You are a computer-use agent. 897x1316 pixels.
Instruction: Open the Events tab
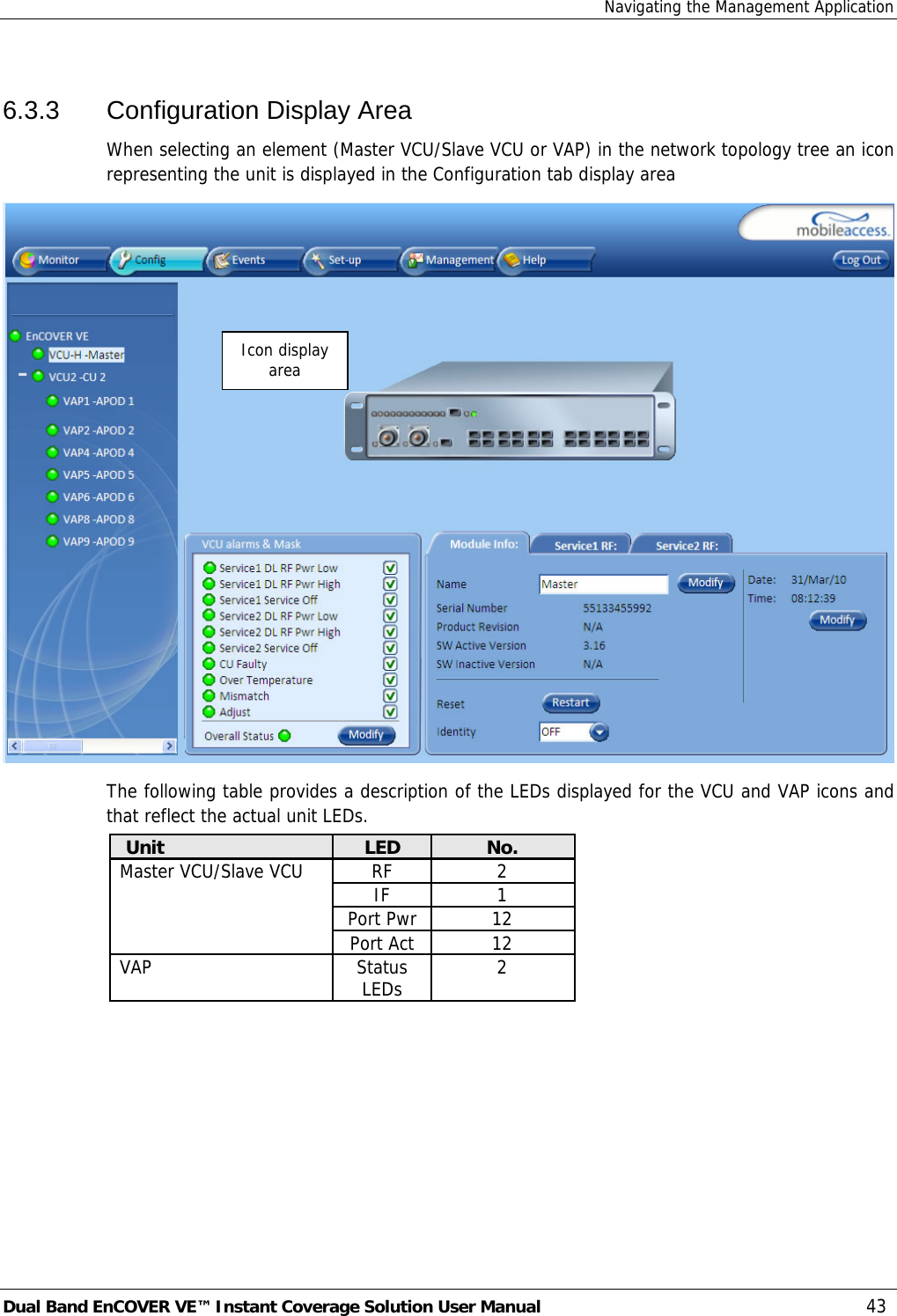[x=254, y=261]
